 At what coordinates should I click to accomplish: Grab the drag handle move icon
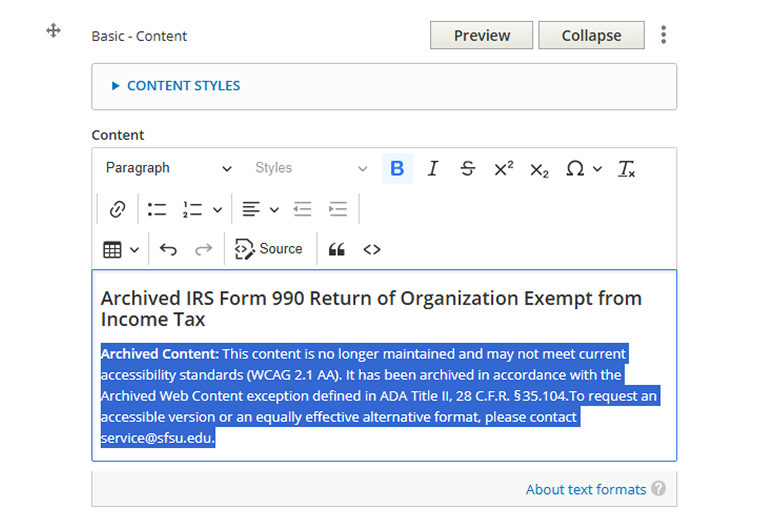coord(53,31)
